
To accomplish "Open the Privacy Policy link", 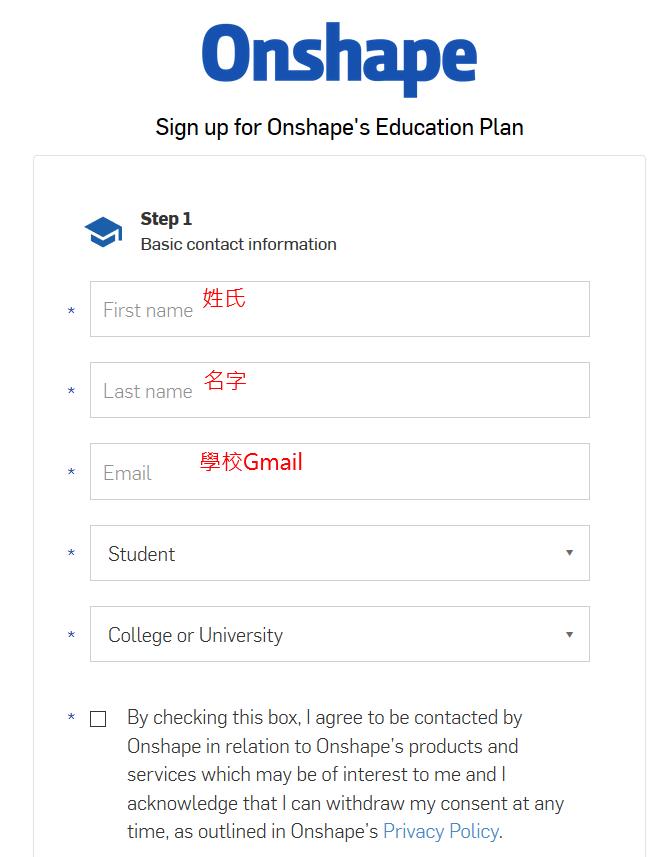I will pos(440,831).
